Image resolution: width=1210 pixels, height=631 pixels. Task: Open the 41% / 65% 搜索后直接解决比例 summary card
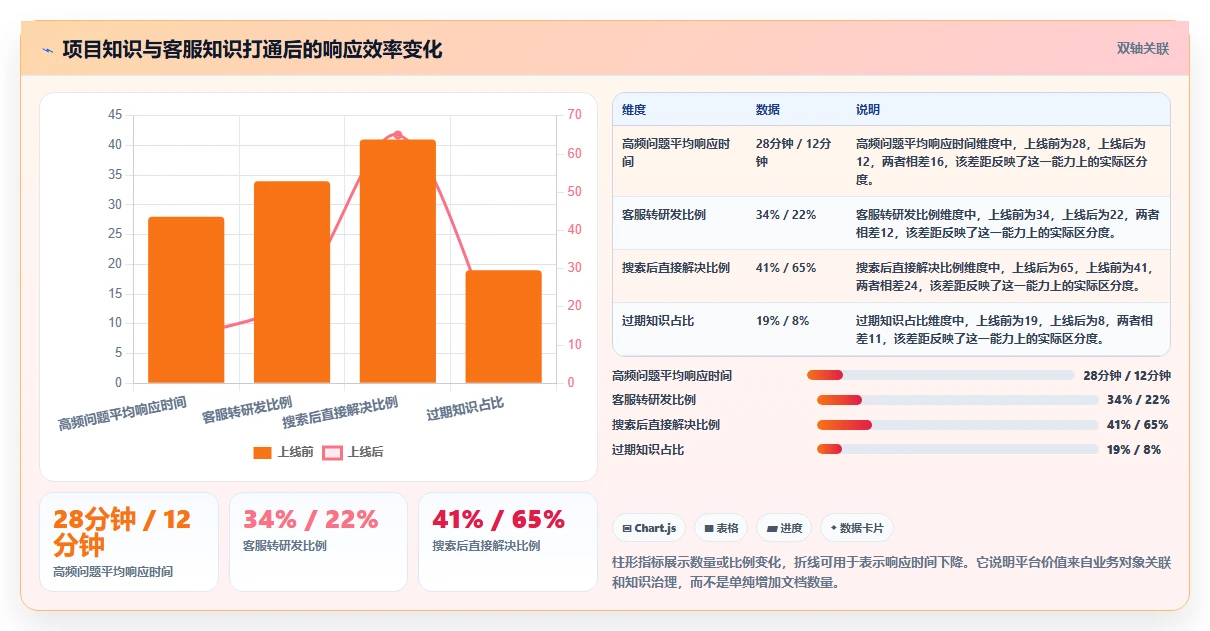pos(508,542)
